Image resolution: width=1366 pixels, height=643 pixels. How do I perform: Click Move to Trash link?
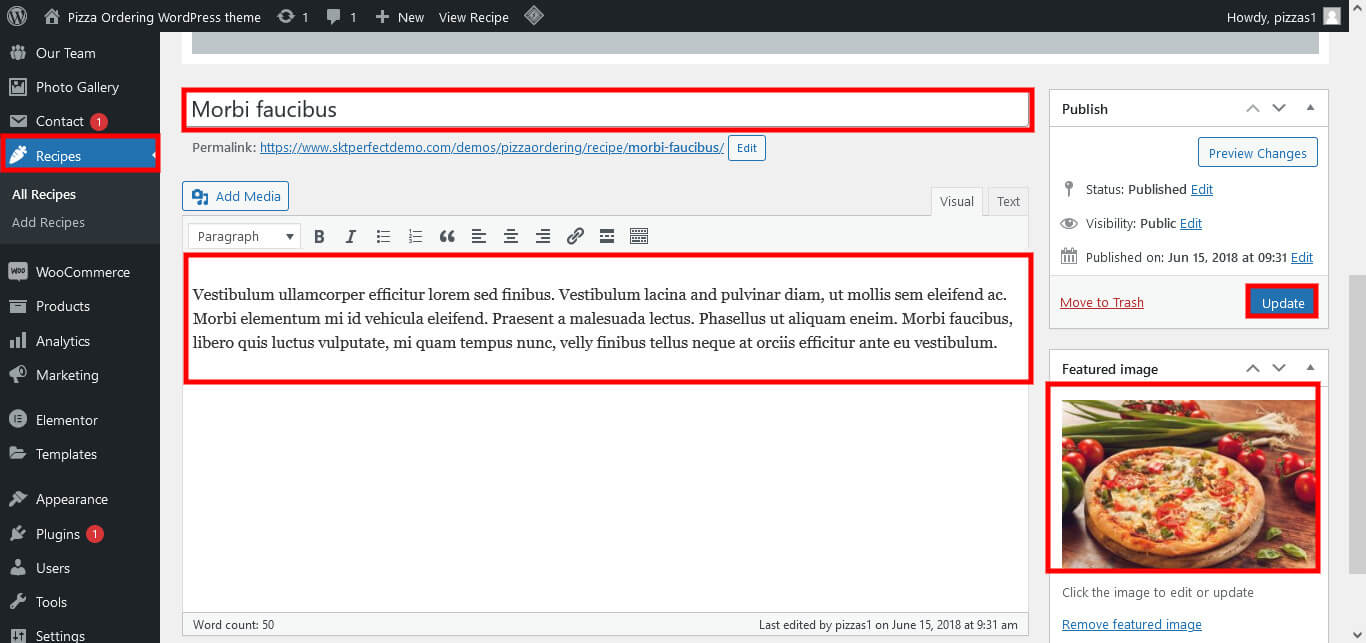click(1101, 302)
